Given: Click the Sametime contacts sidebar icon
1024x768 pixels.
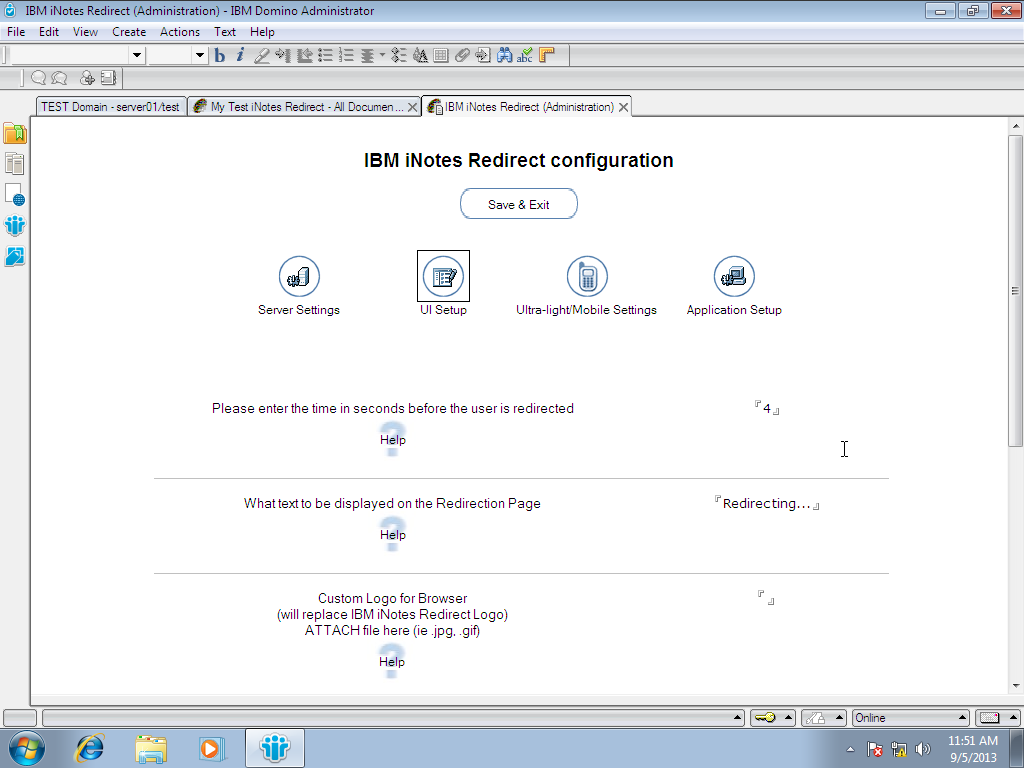Looking at the screenshot, I should [x=15, y=226].
